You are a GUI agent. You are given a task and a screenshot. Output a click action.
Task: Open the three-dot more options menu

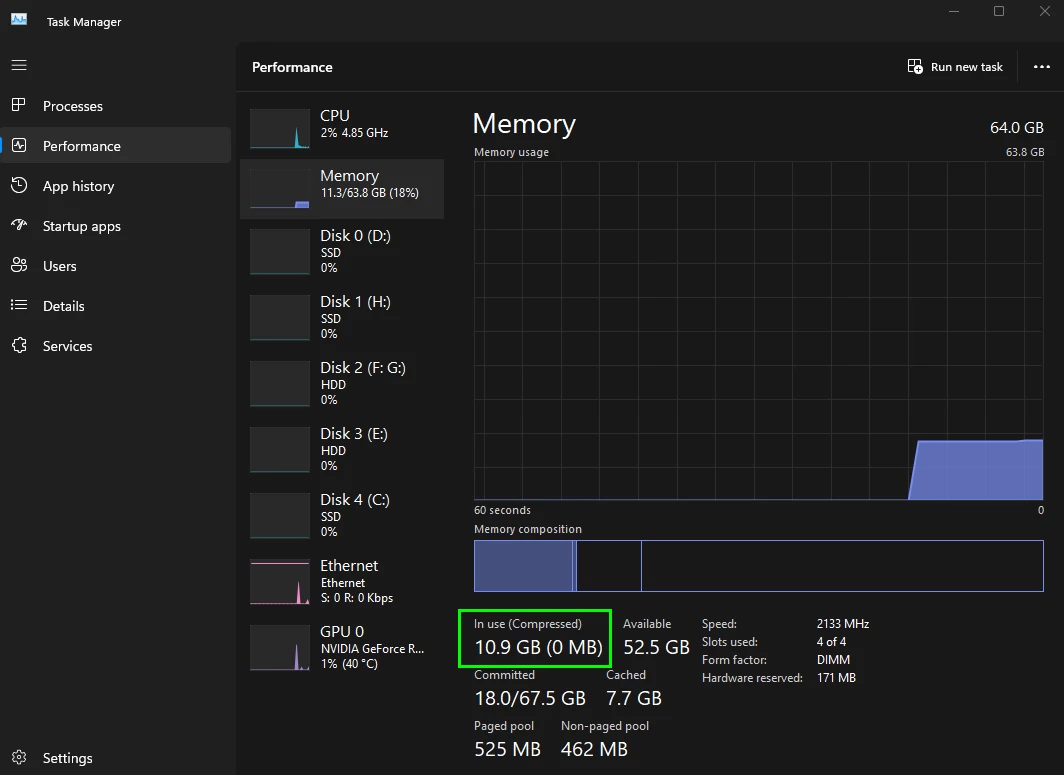click(1042, 67)
